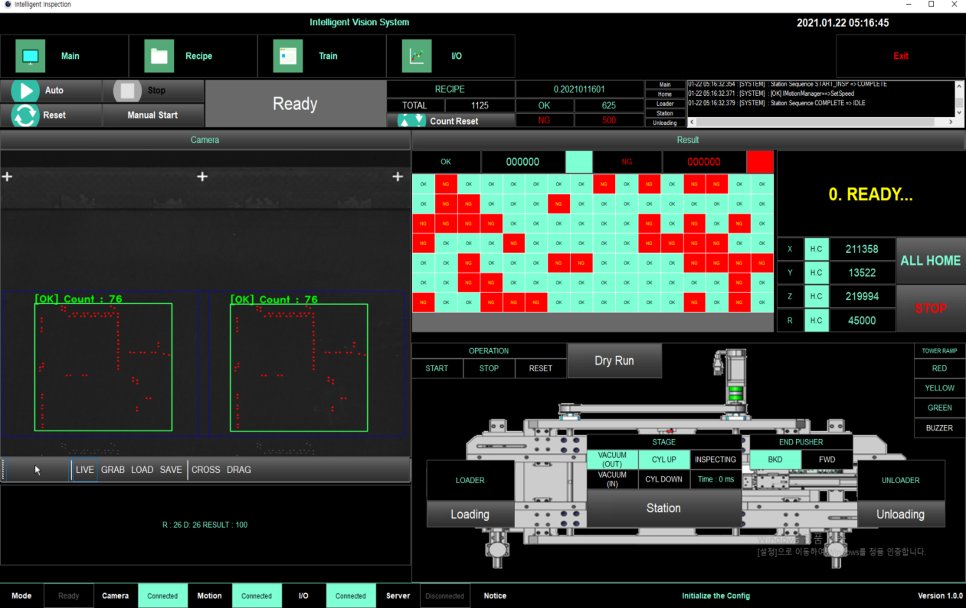Click the Auto play arrow icon

(25, 91)
